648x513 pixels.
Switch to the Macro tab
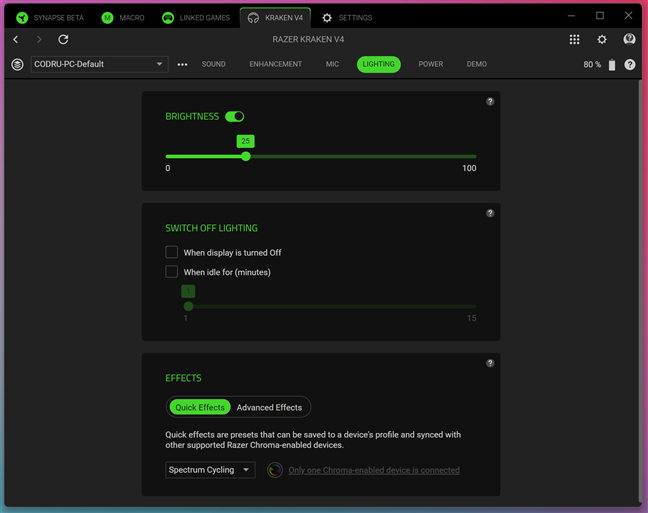pos(123,18)
